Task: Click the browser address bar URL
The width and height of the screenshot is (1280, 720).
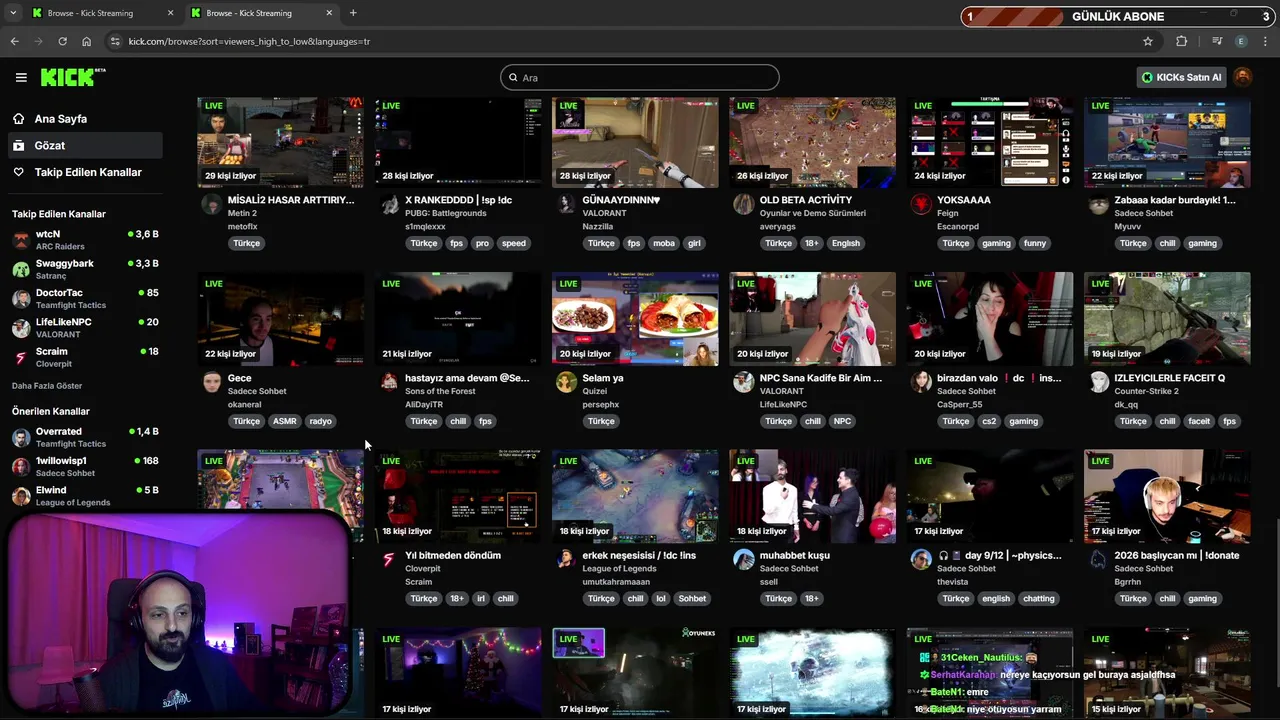Action: 249,41
